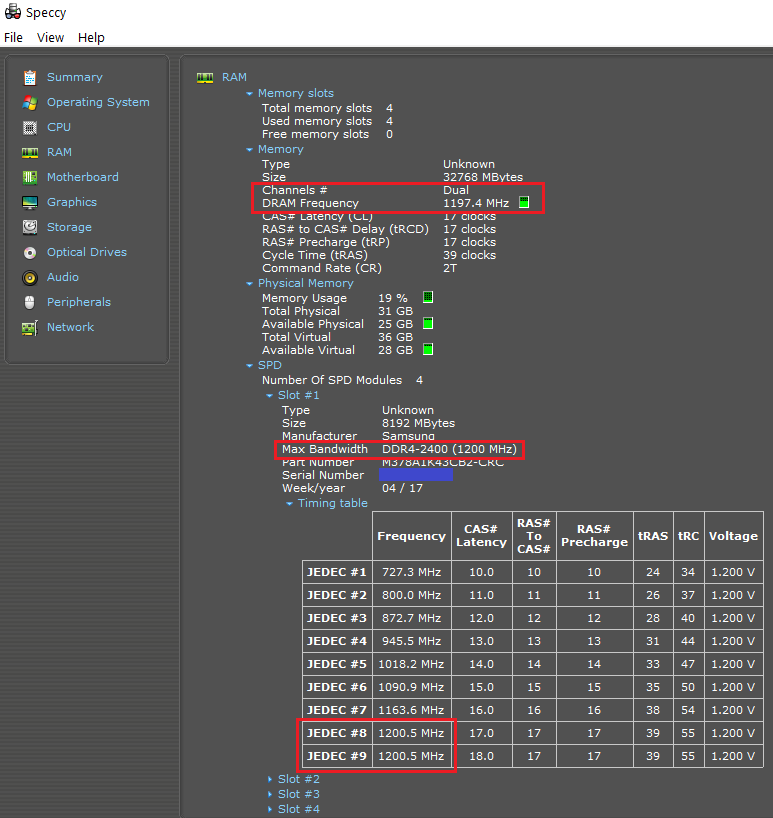Click the 727.3 MHz frequency cell
The image size is (773, 818).
pyautogui.click(x=412, y=572)
